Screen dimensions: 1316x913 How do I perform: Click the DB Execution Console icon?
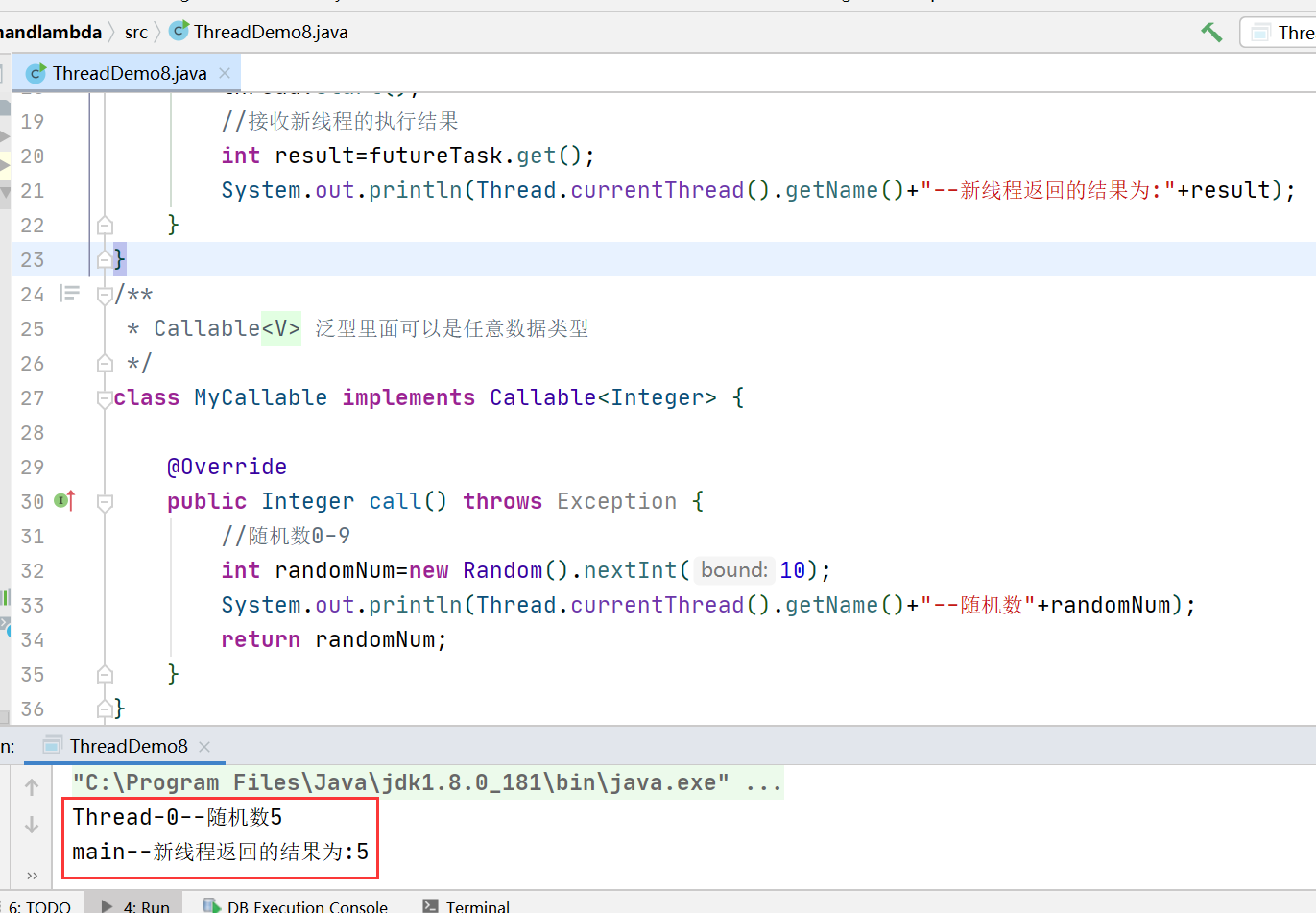(x=211, y=906)
